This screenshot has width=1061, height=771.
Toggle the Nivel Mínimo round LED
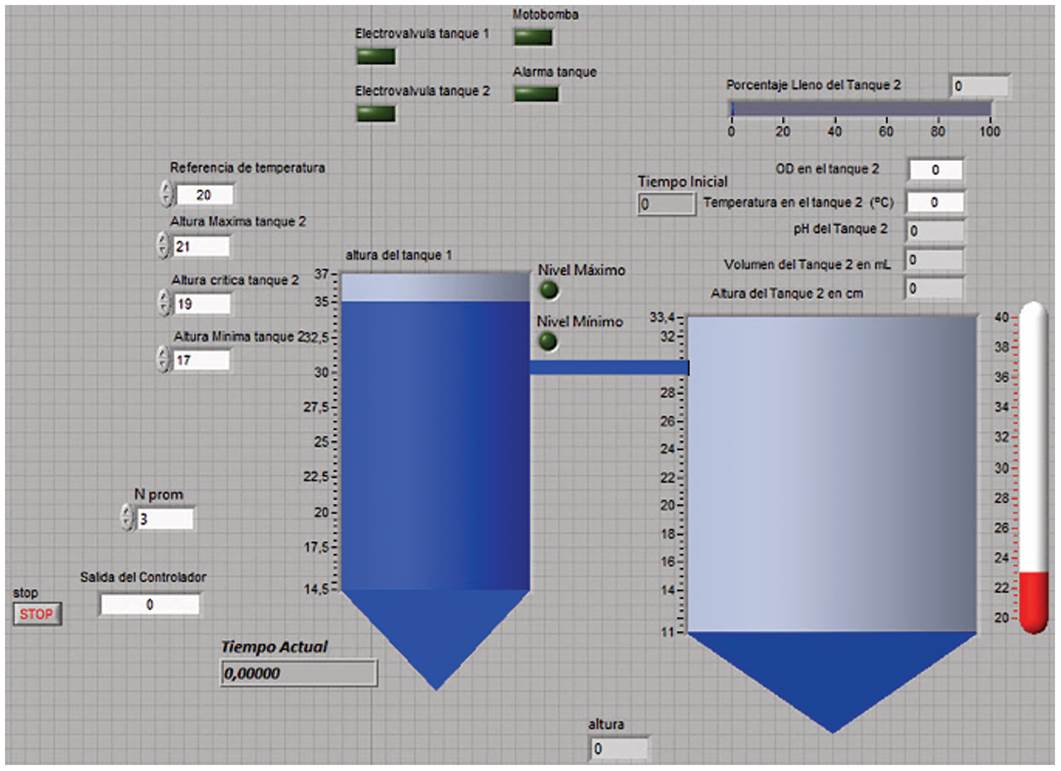[548, 342]
